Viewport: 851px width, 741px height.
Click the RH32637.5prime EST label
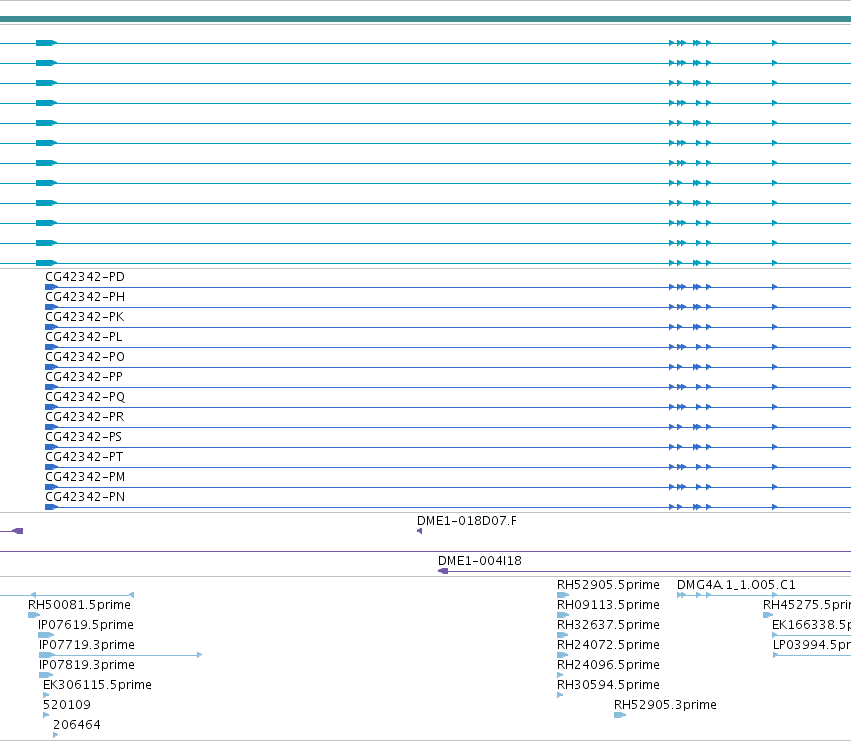608,625
